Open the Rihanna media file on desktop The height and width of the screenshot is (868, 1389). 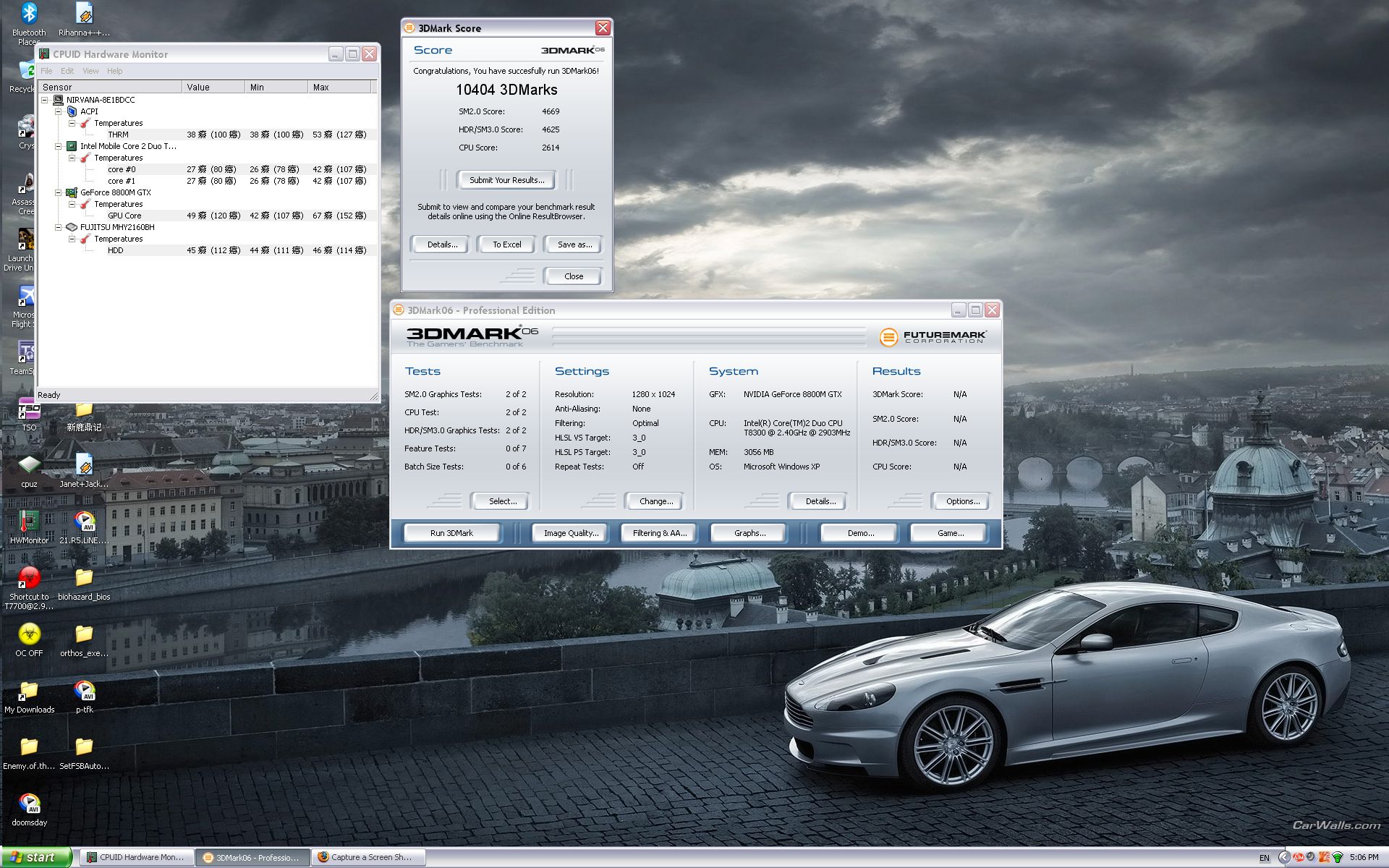click(84, 20)
